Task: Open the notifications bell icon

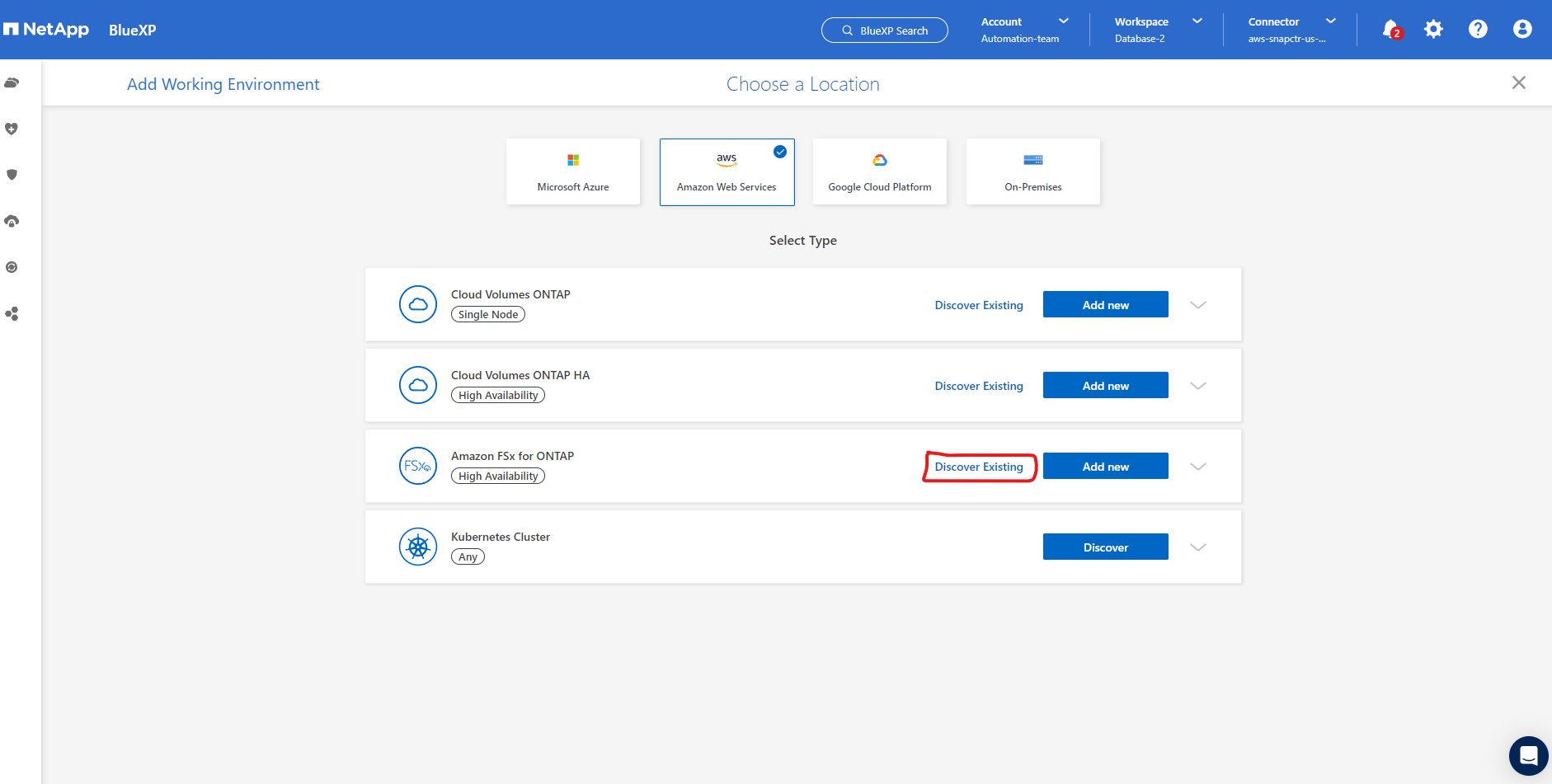Action: (1390, 30)
